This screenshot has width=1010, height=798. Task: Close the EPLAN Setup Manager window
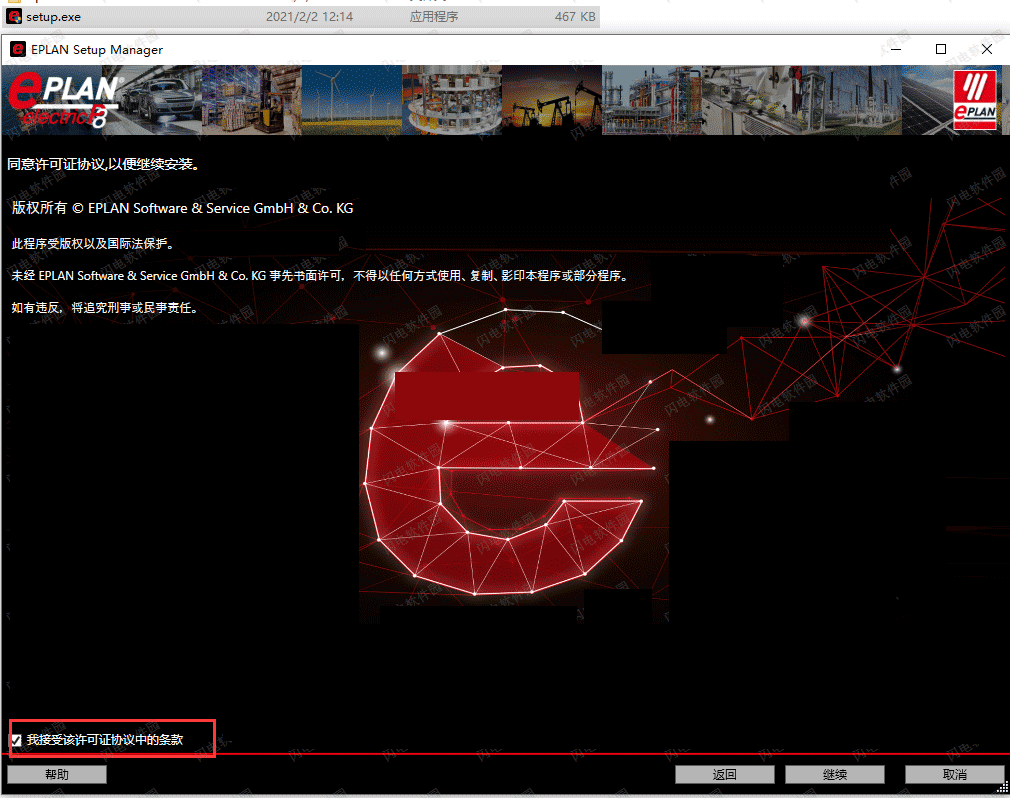click(x=986, y=49)
